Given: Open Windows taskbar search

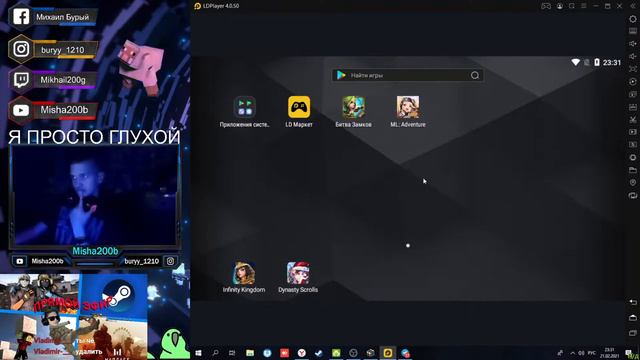Looking at the screenshot, I should [216, 353].
